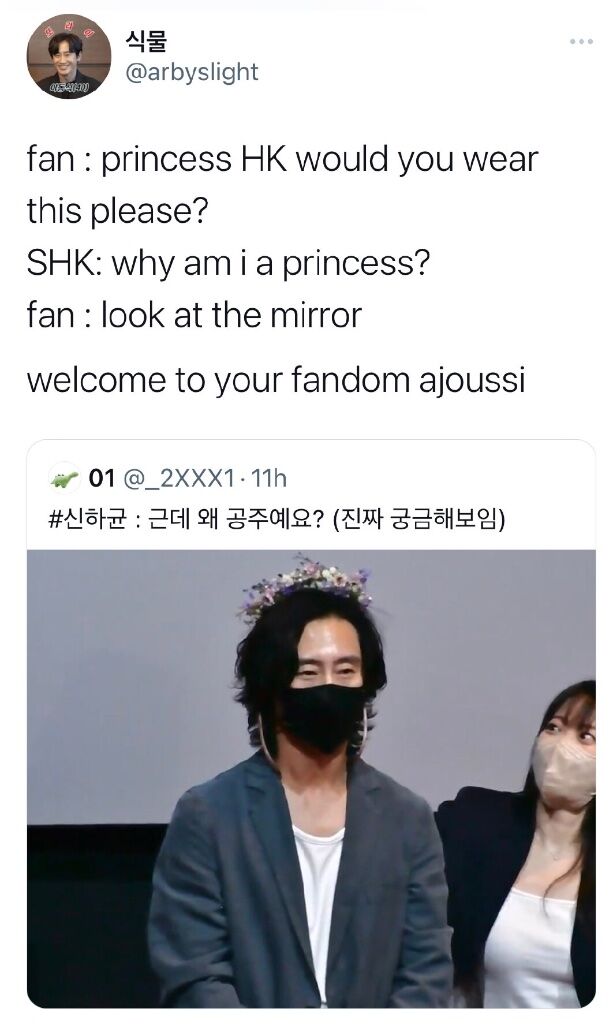Open quoted author name 01

click(101, 479)
